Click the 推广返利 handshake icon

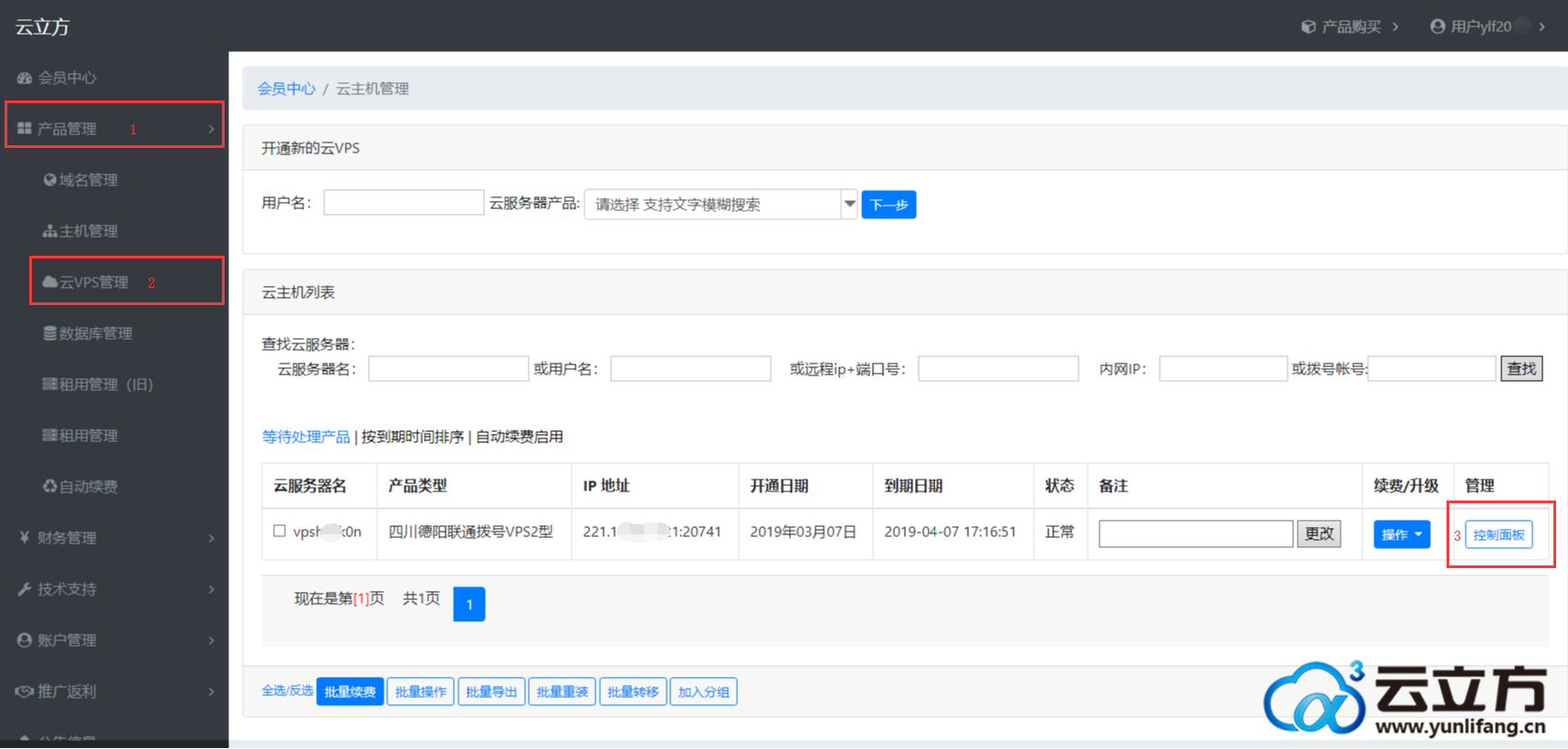[25, 691]
